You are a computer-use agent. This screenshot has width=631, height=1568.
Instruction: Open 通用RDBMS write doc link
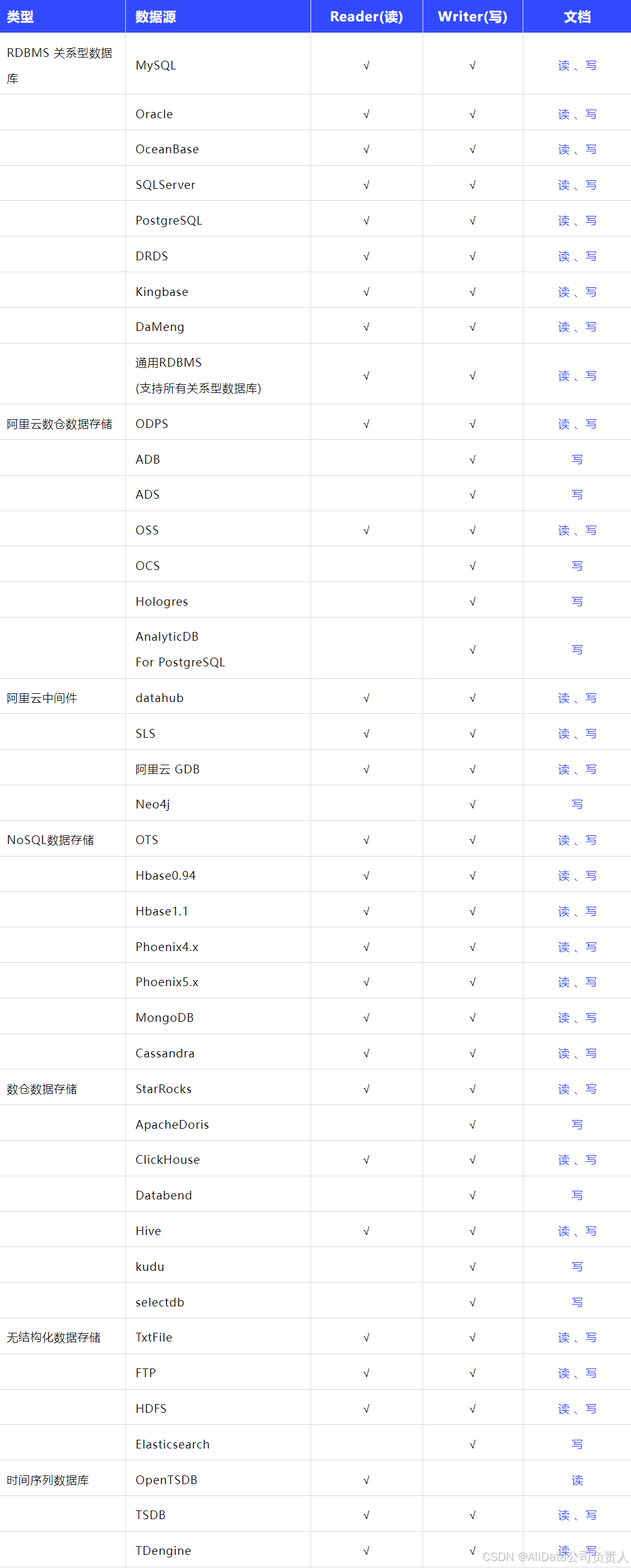(x=591, y=376)
